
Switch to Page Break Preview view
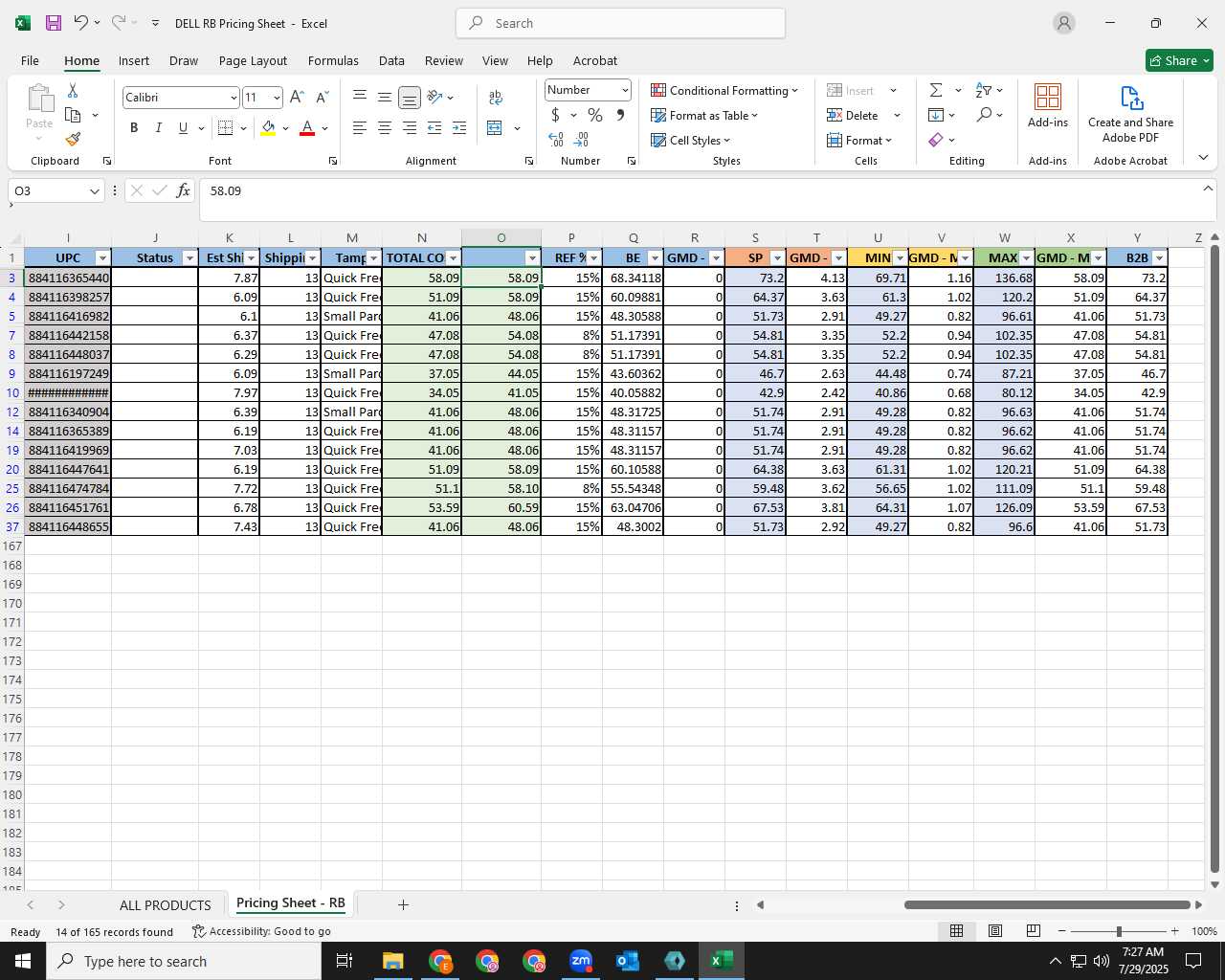[1033, 931]
